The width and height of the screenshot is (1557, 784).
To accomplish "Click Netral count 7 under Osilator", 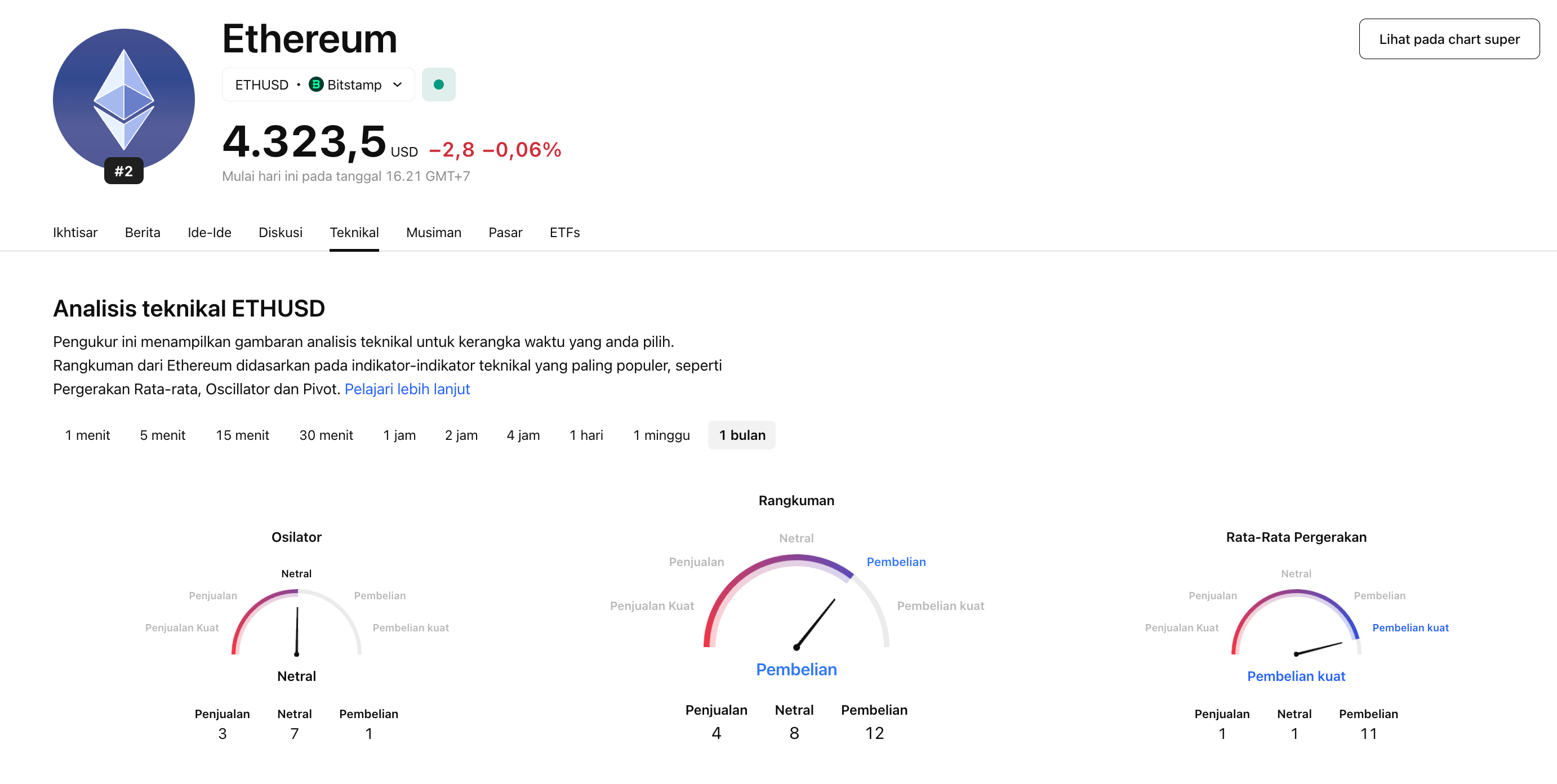I will tap(295, 734).
